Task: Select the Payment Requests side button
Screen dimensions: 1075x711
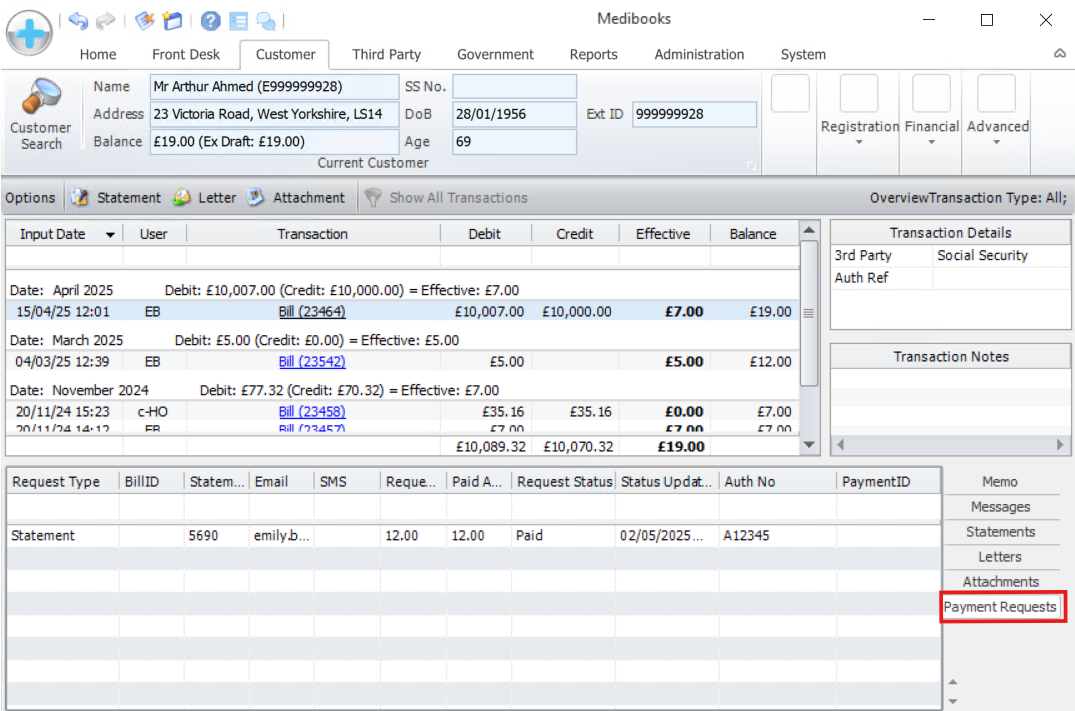Action: 1000,607
